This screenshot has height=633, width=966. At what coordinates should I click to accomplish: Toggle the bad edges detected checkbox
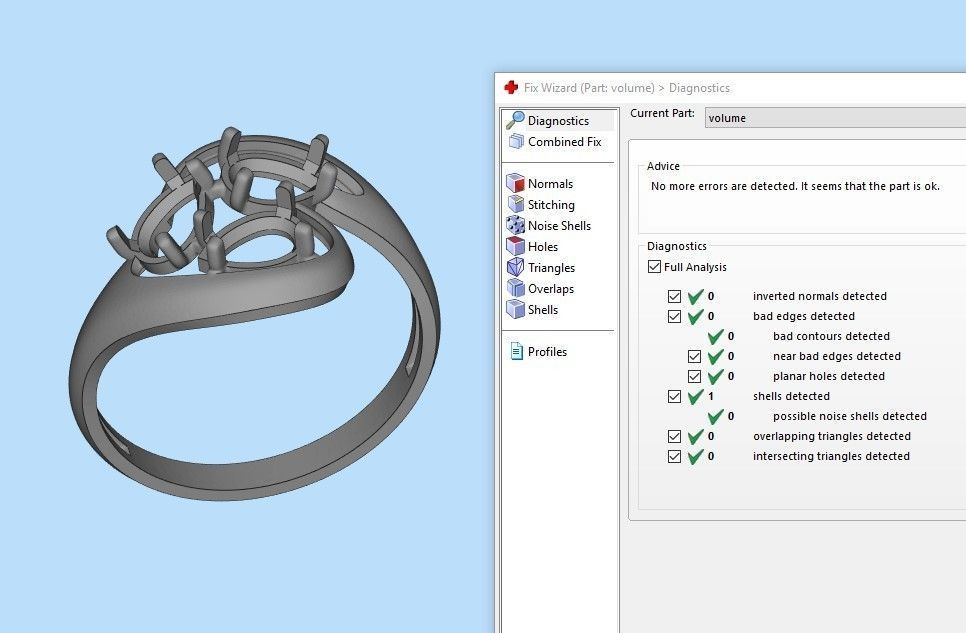pos(674,316)
